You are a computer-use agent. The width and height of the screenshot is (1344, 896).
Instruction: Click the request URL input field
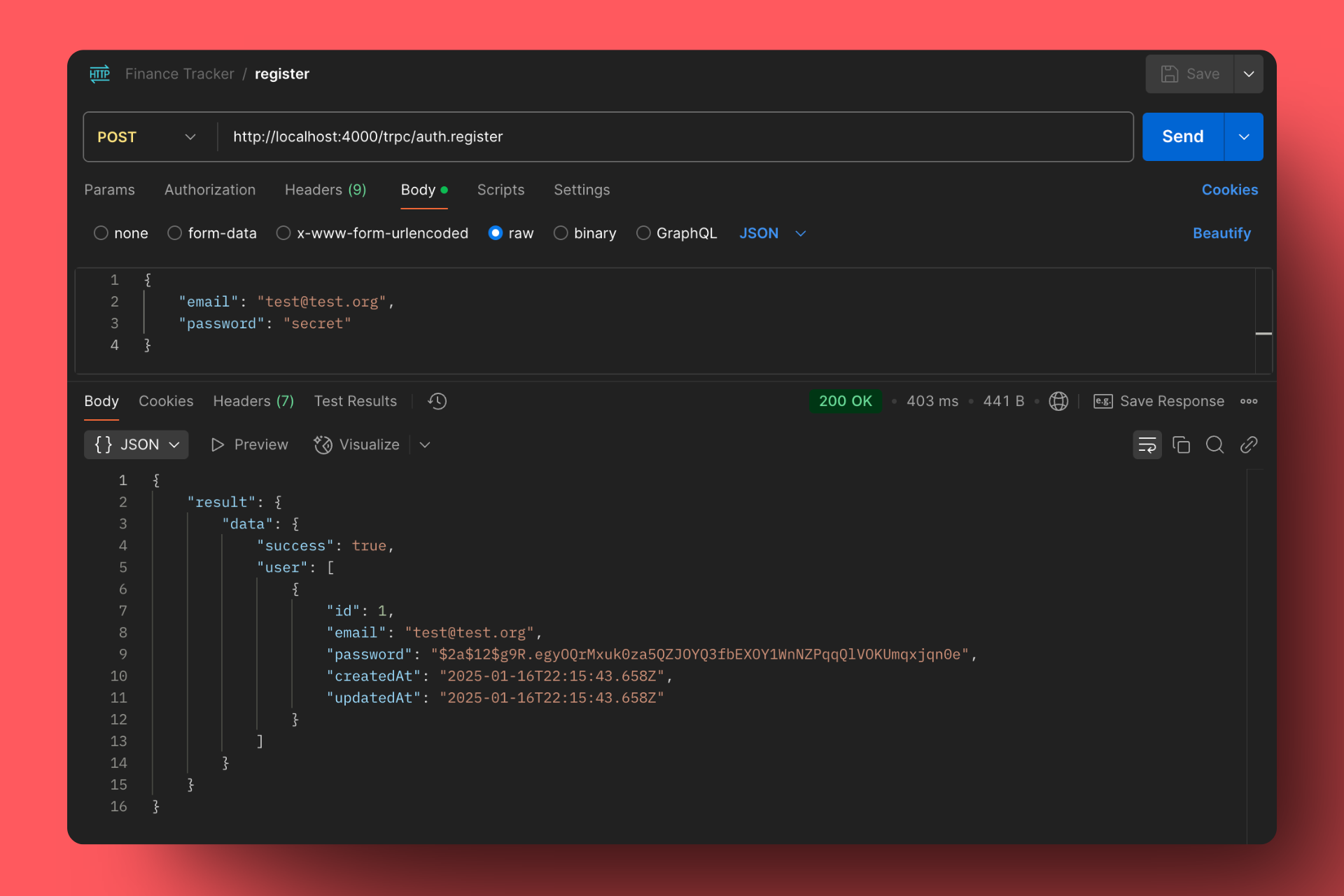coord(675,136)
